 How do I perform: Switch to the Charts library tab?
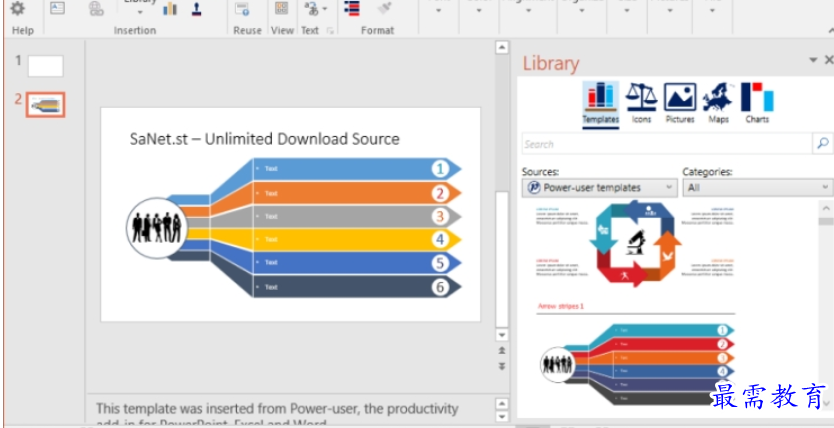pyautogui.click(x=757, y=104)
